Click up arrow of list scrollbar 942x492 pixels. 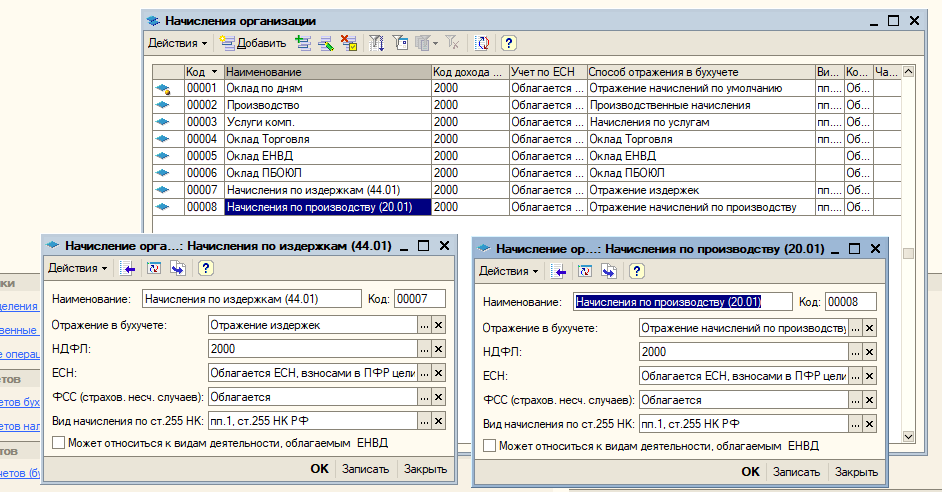click(908, 71)
